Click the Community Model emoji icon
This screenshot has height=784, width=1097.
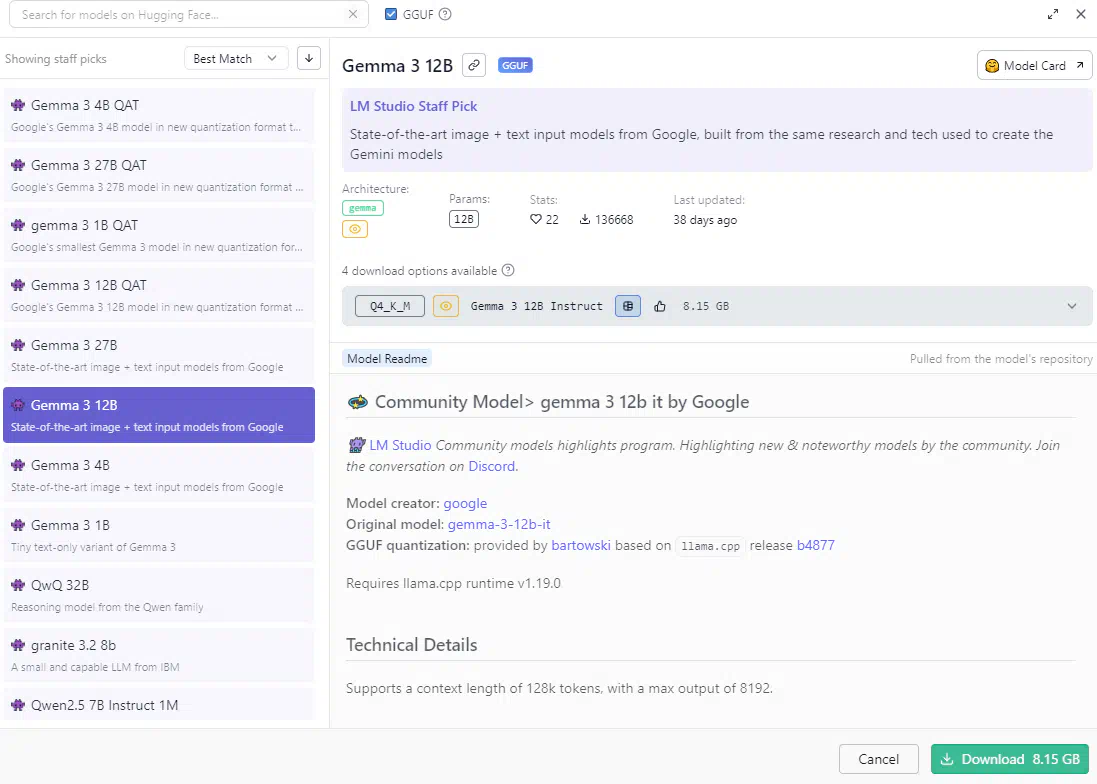tap(358, 402)
